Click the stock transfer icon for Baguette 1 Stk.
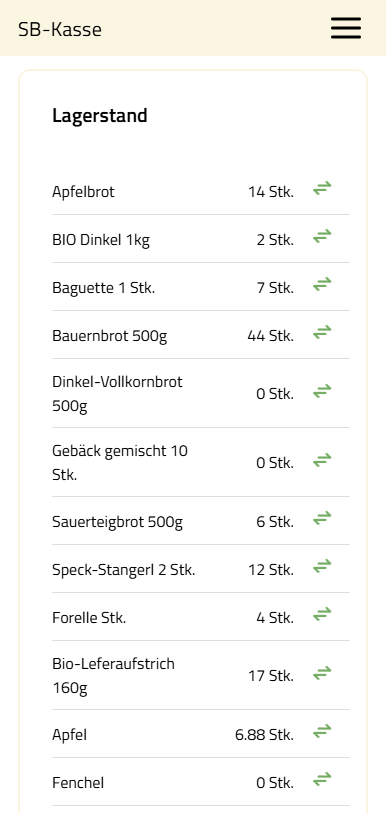Screen dimensions: 386x814 (322, 284)
